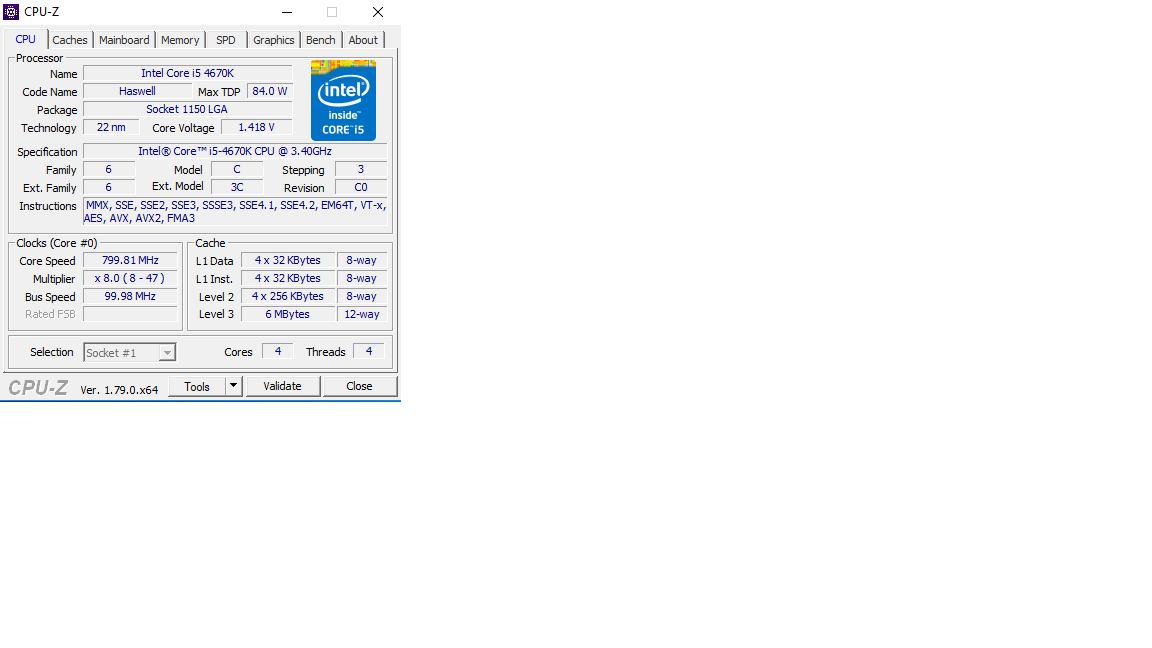Click the L1 Data associativity '8-way'
The image size is (1152, 648).
[x=361, y=260]
